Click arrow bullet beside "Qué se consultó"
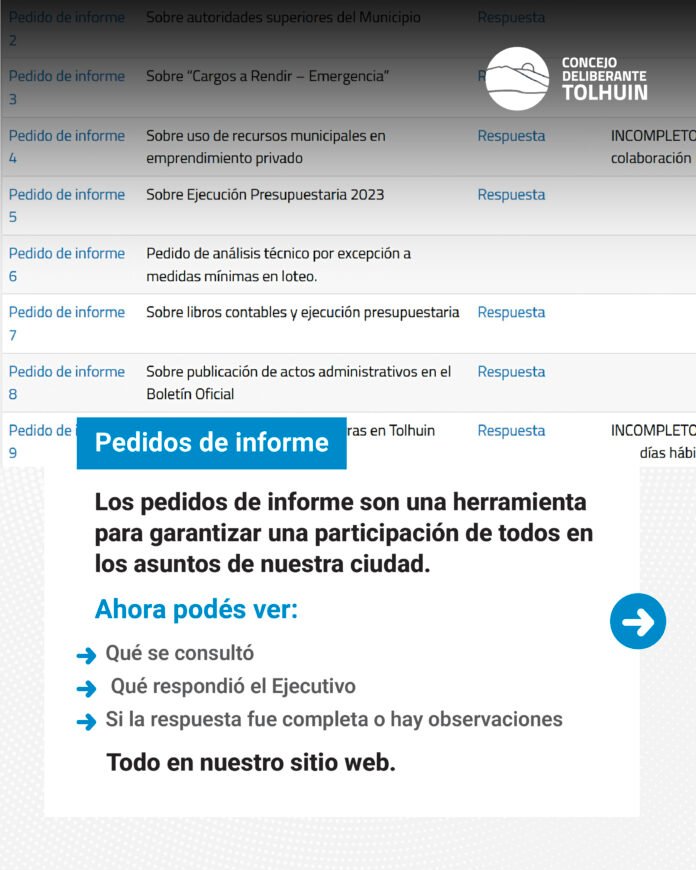This screenshot has width=696, height=870. 86,655
